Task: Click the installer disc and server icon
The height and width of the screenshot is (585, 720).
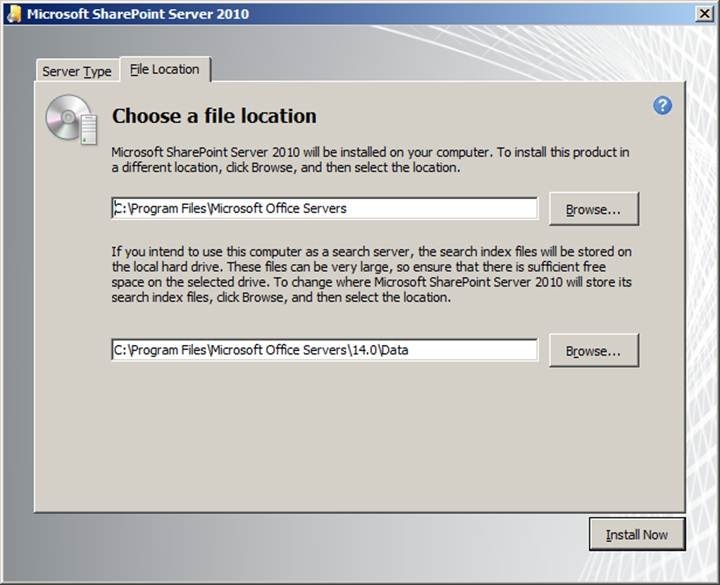Action: click(x=71, y=119)
